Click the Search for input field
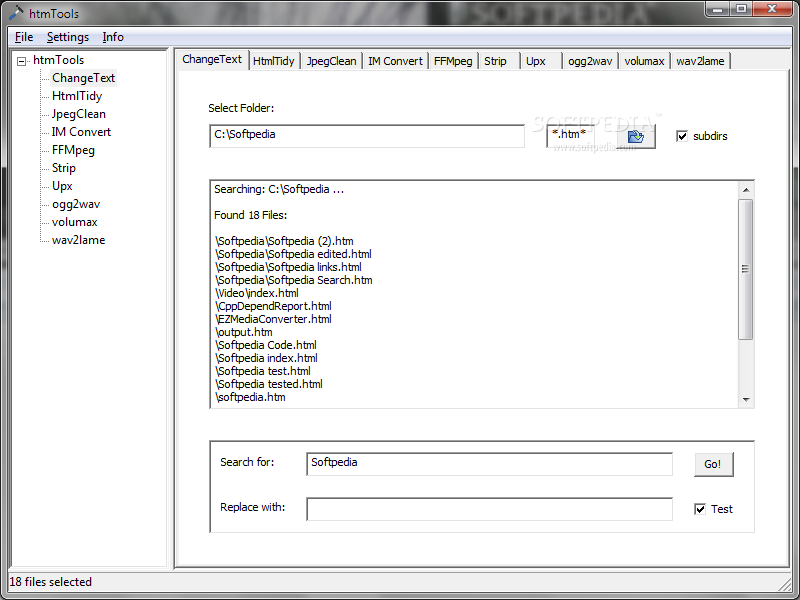Viewport: 800px width, 600px height. (489, 464)
